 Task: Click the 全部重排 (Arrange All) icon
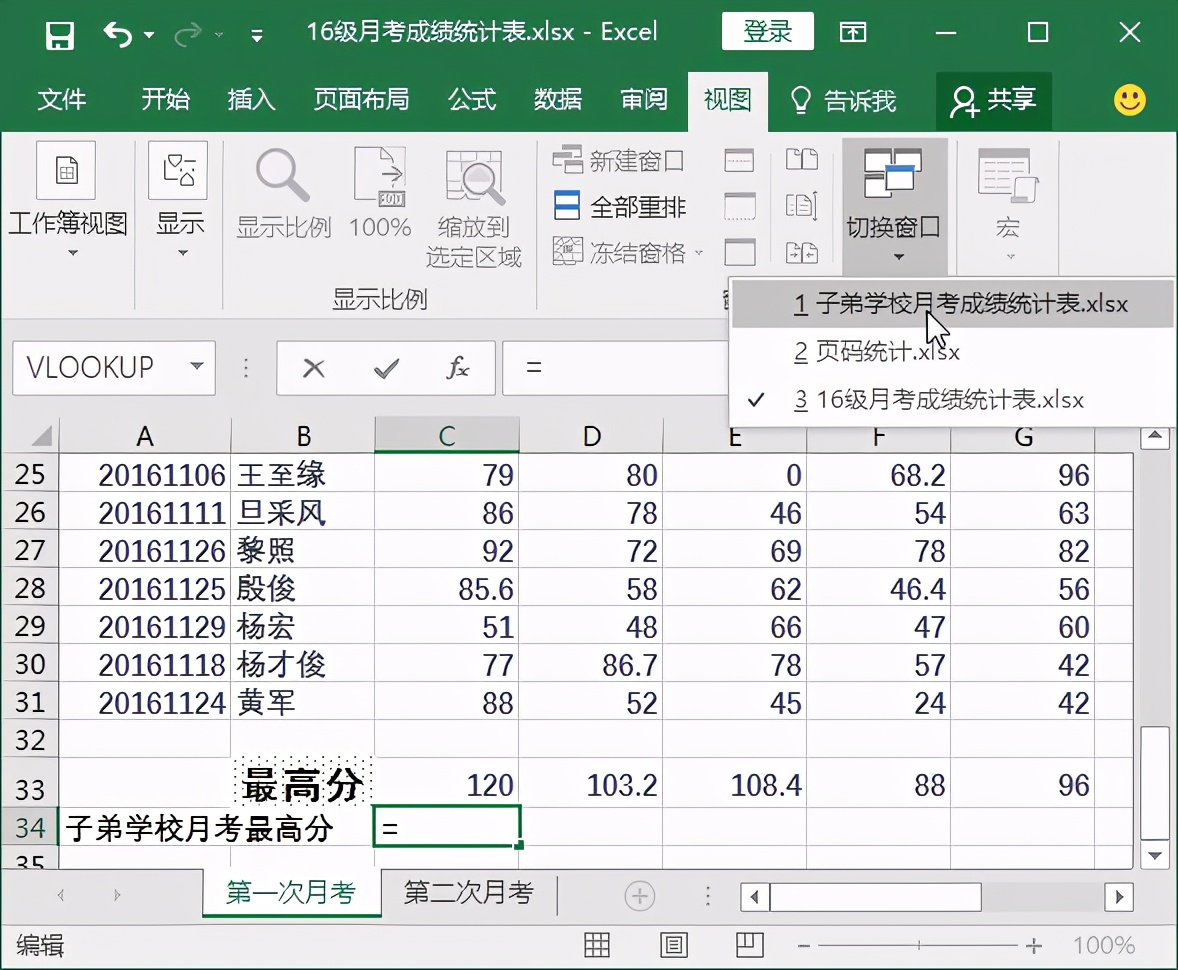pos(567,207)
